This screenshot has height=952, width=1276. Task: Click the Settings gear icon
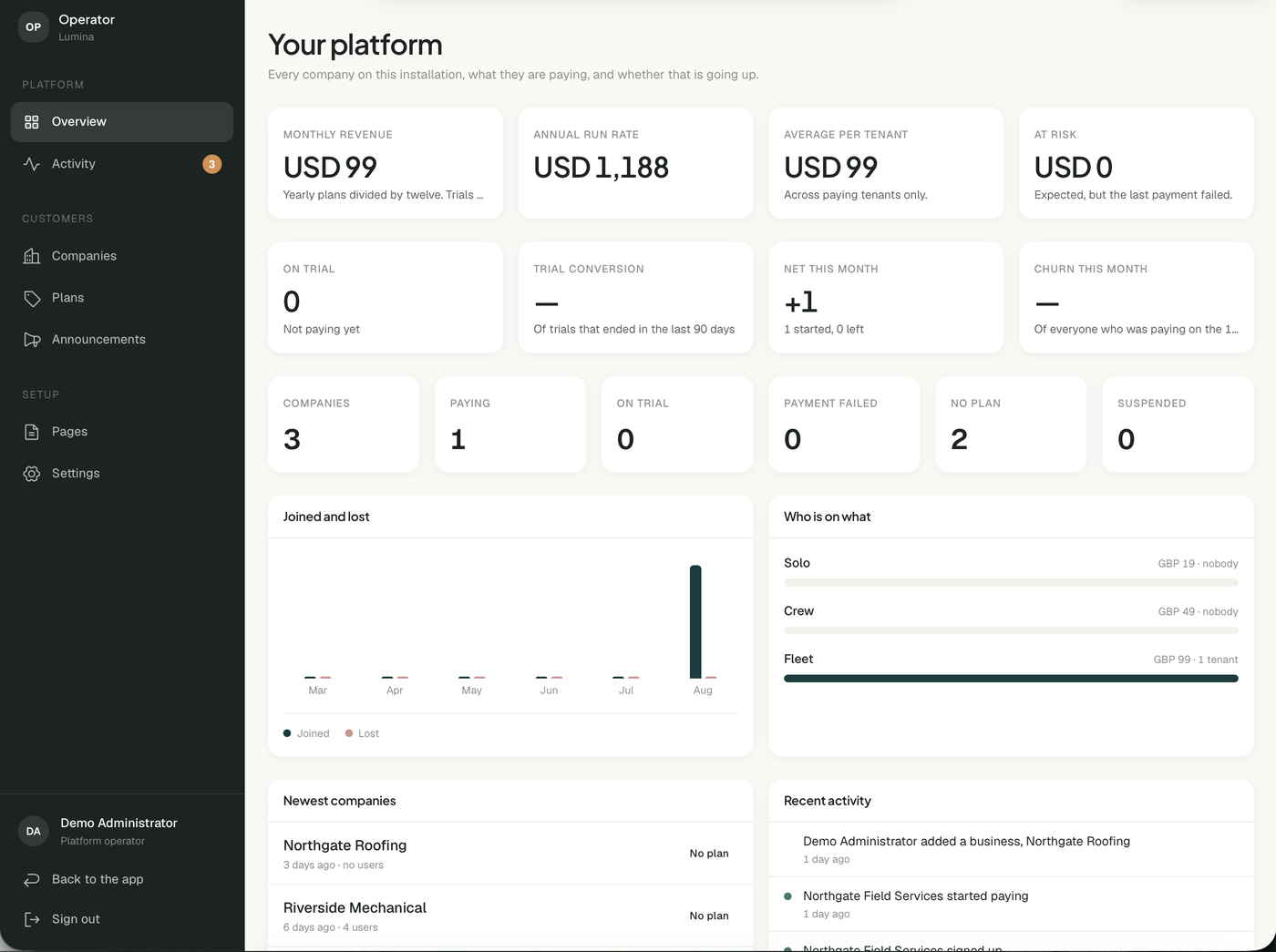[32, 474]
